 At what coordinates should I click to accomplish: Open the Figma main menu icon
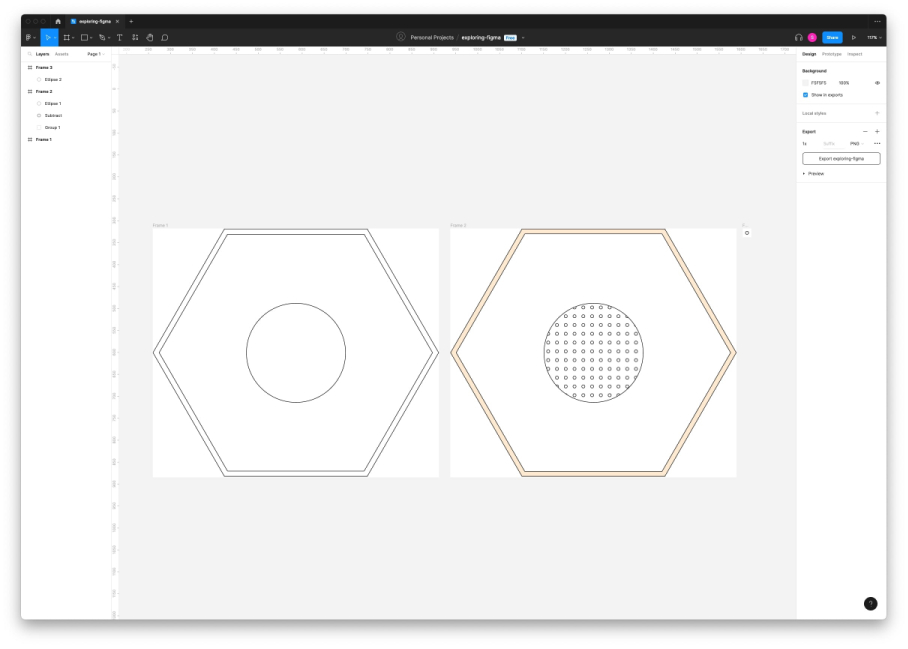(28, 38)
